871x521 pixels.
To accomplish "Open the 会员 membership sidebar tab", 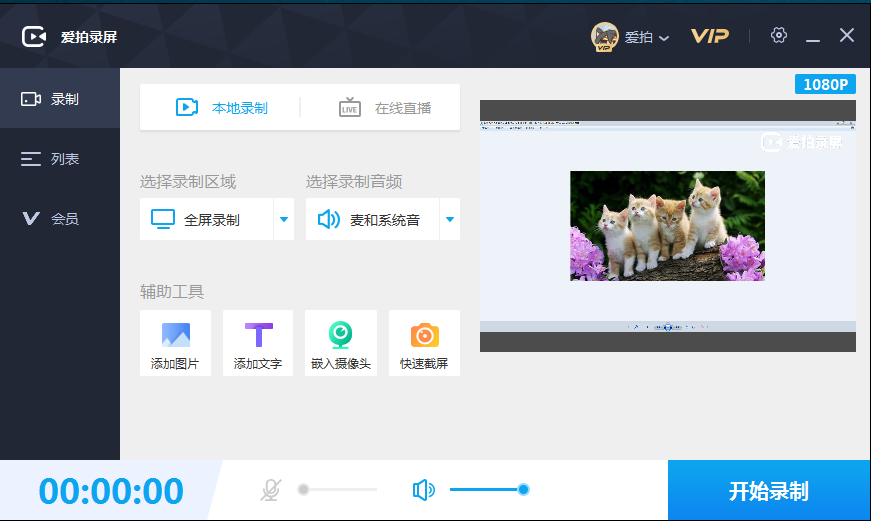I will 60,218.
